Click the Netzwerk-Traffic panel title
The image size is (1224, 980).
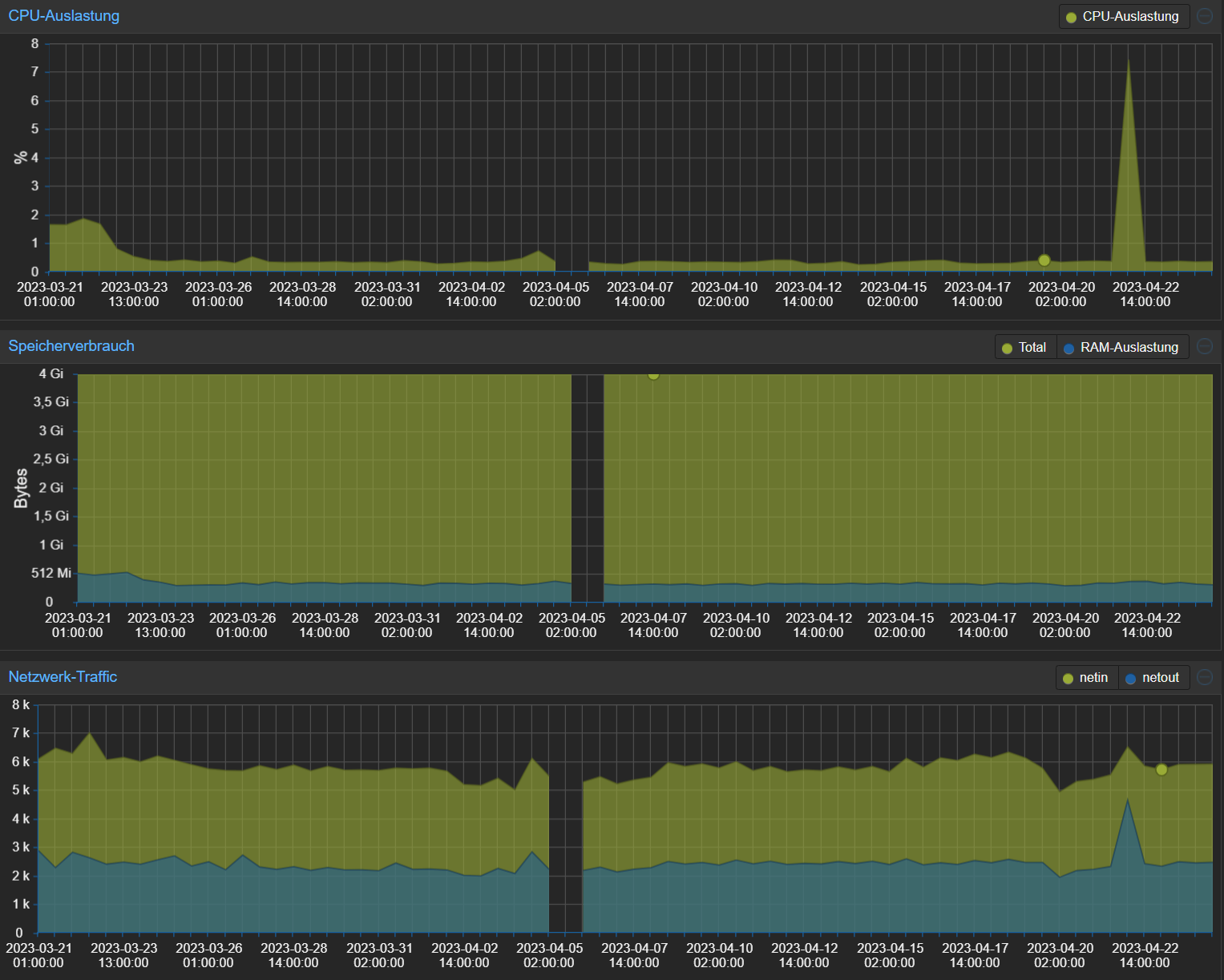pos(63,677)
